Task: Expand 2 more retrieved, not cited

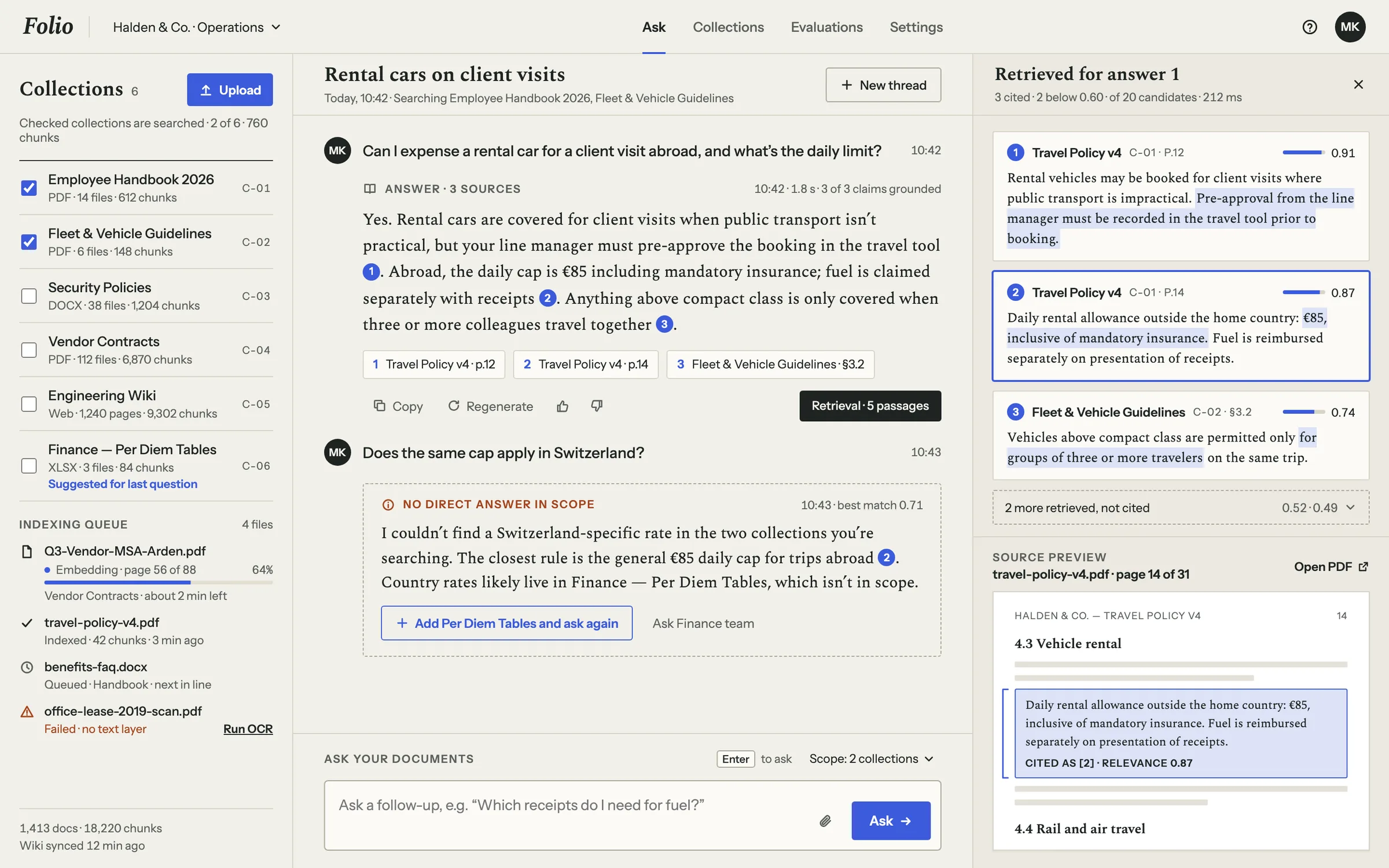Action: point(1181,507)
